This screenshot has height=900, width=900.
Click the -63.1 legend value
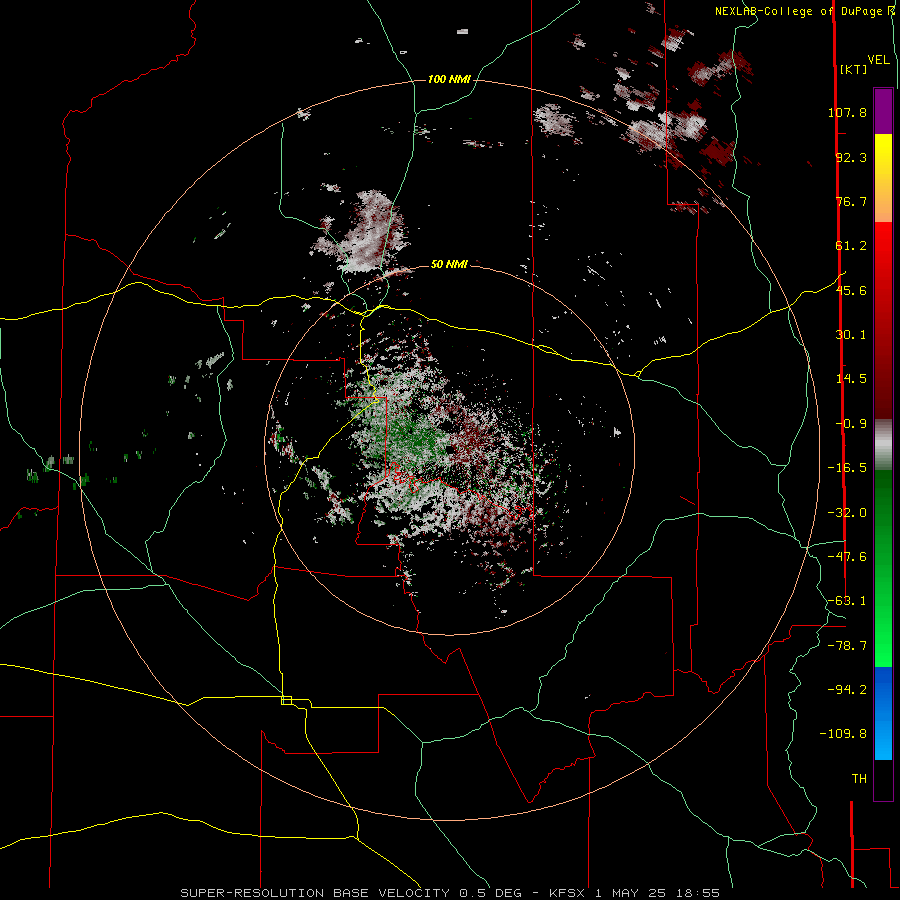847,601
